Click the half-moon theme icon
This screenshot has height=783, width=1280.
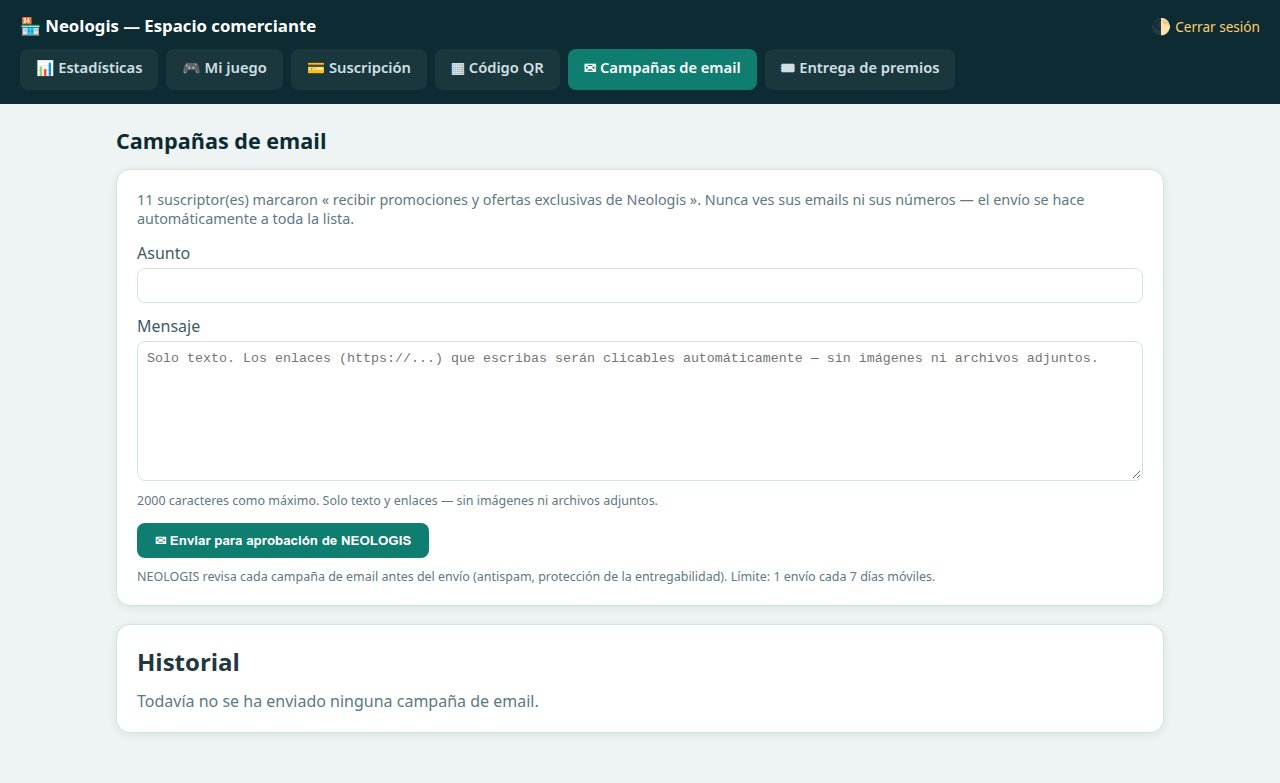pyautogui.click(x=1161, y=27)
